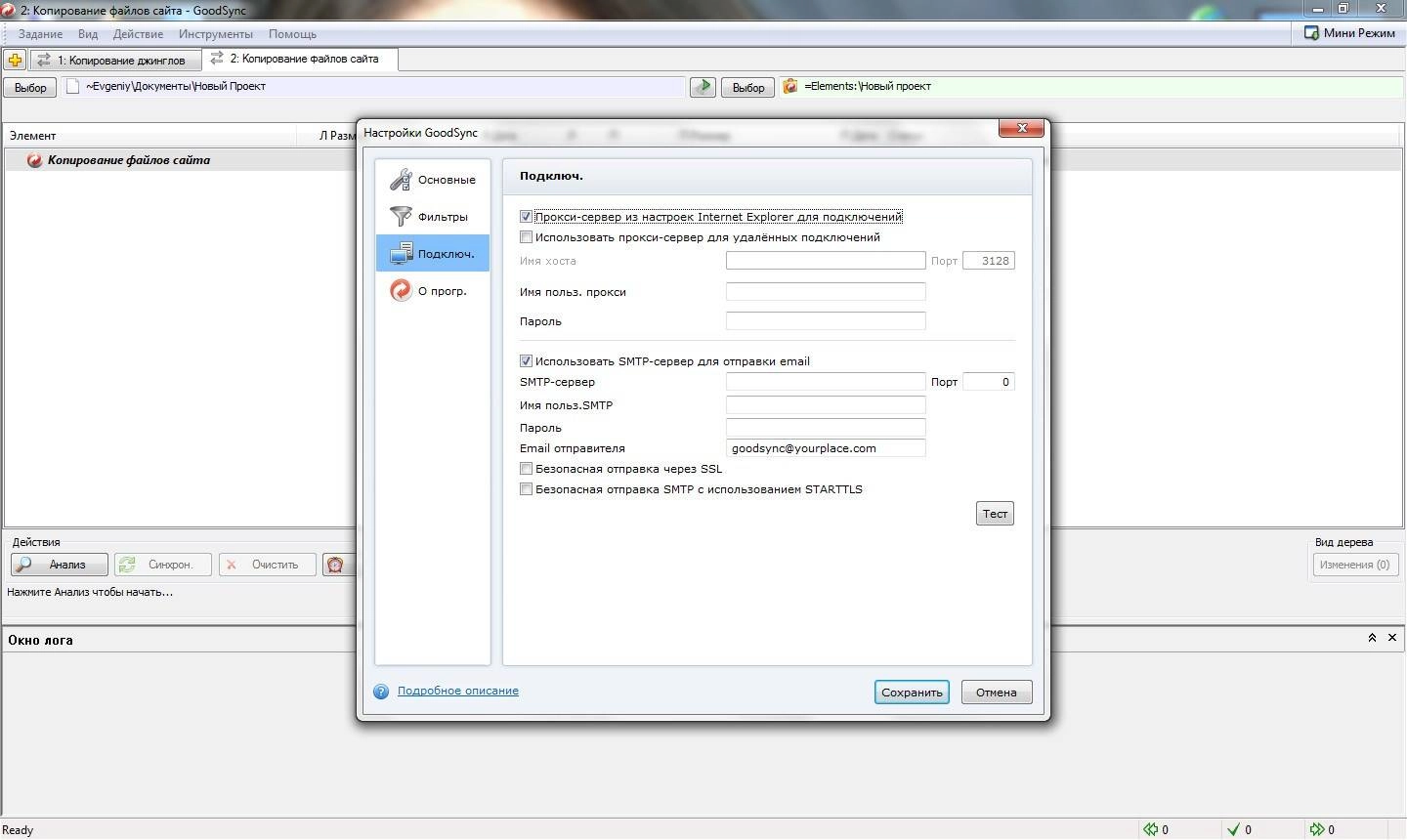Viewport: 1407px width, 840px height.
Task: Click the proxy port field showing 3128
Action: point(989,261)
